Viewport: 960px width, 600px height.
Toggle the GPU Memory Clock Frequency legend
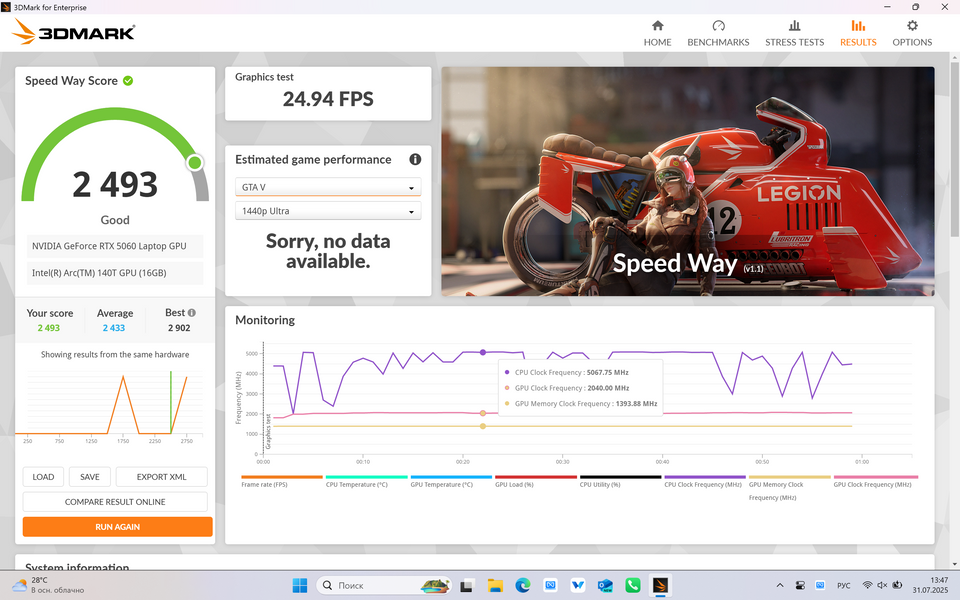789,488
